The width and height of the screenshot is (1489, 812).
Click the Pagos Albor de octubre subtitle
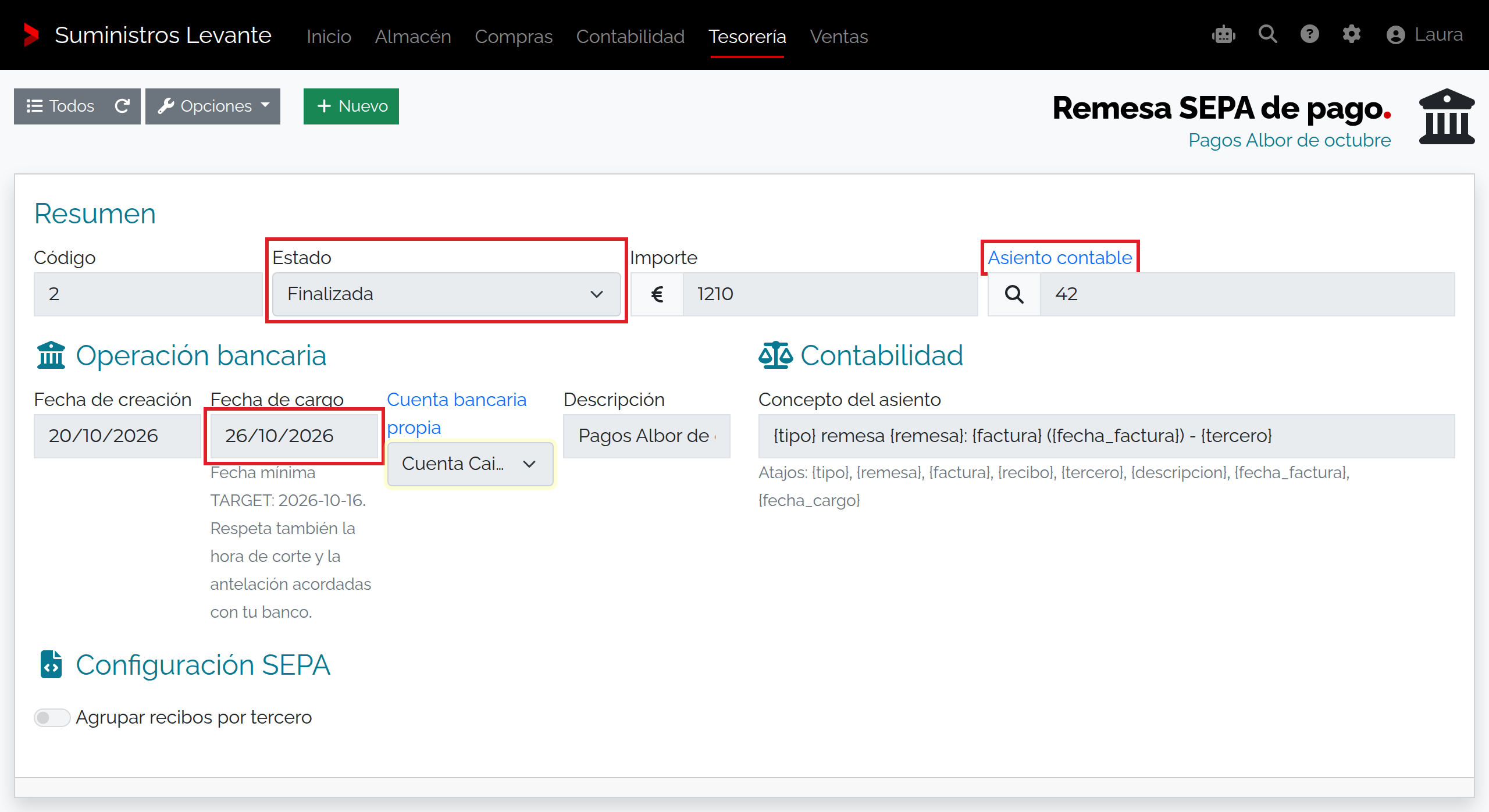pyautogui.click(x=1289, y=140)
